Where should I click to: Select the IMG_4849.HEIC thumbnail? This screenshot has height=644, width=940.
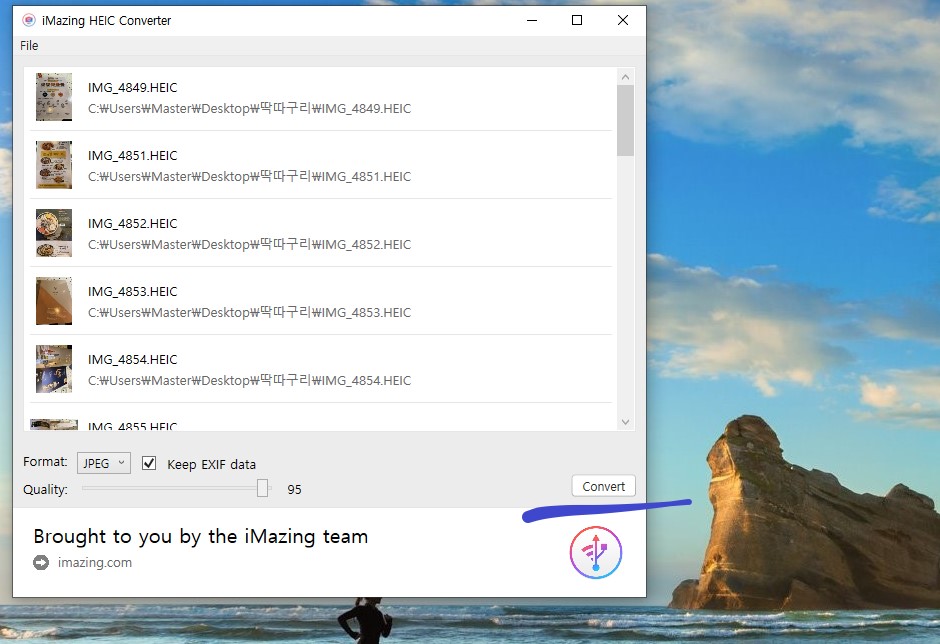pyautogui.click(x=54, y=97)
